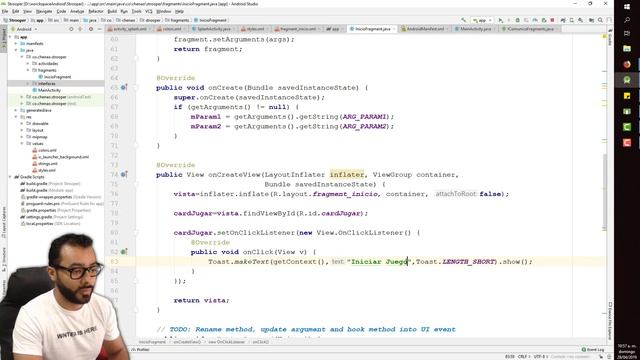Open the VCS menu
This screenshot has width=640, height=360.
click(149, 11)
